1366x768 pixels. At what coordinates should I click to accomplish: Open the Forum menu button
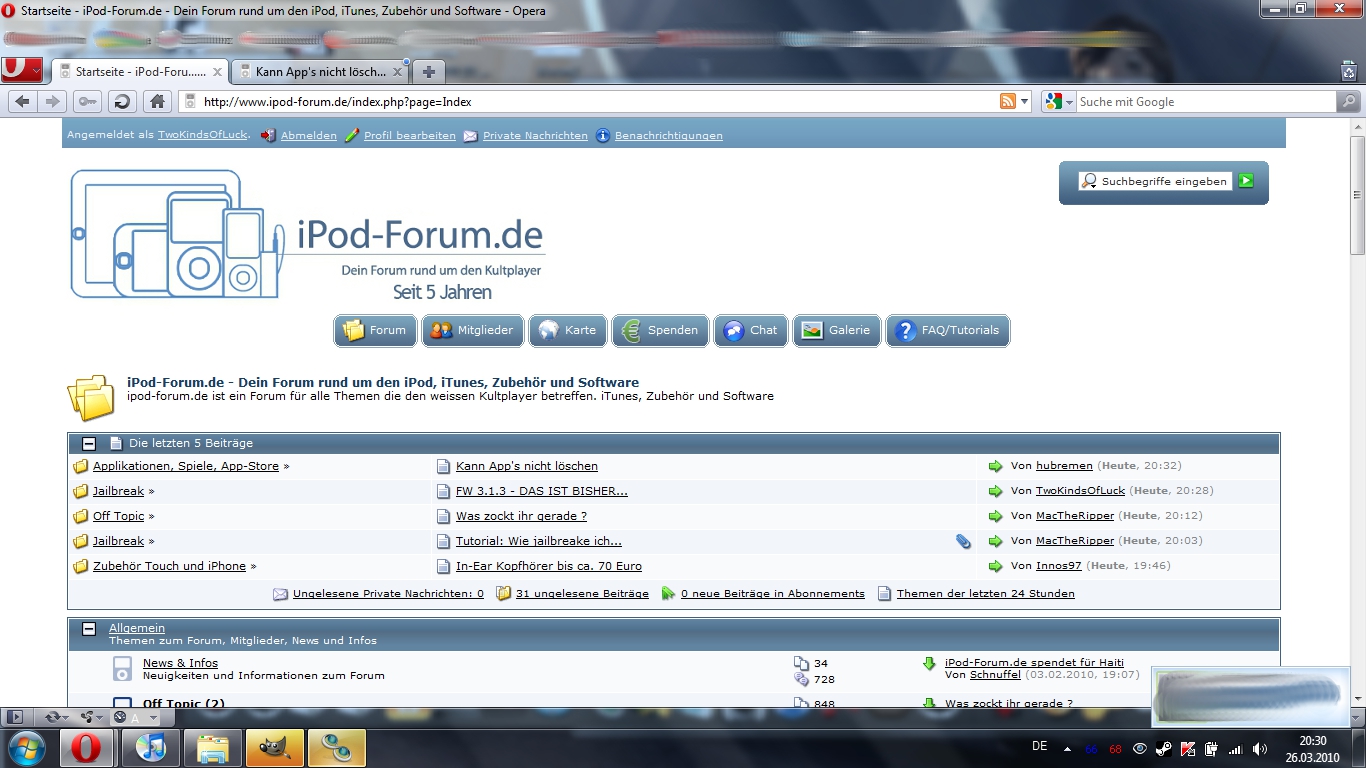[x=375, y=330]
